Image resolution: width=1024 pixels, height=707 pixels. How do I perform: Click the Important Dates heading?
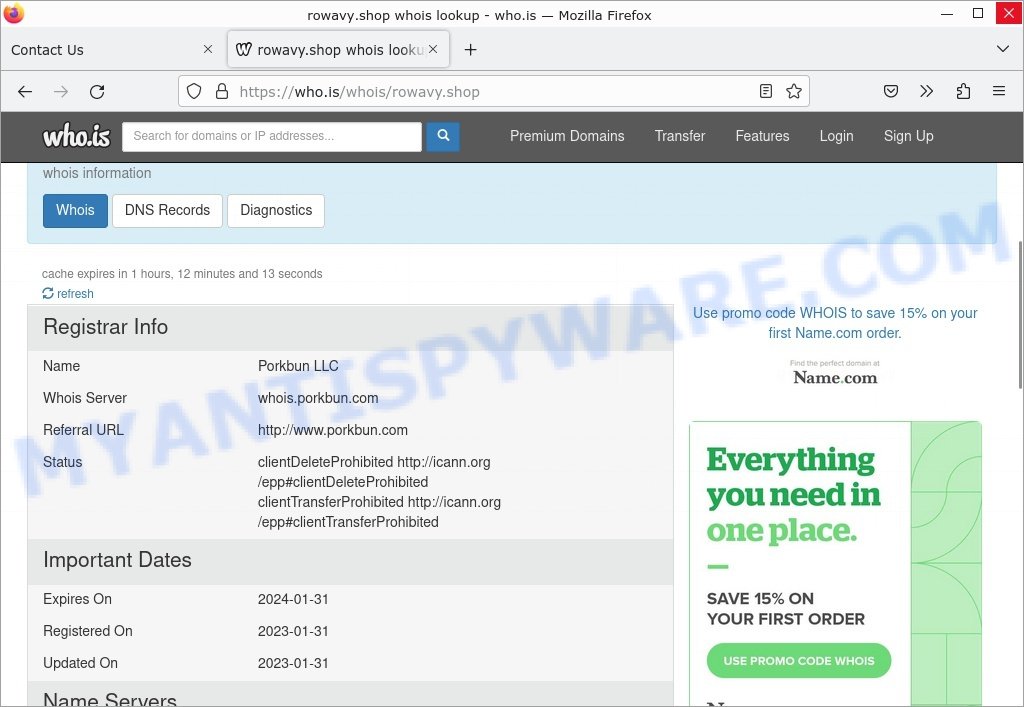(117, 559)
